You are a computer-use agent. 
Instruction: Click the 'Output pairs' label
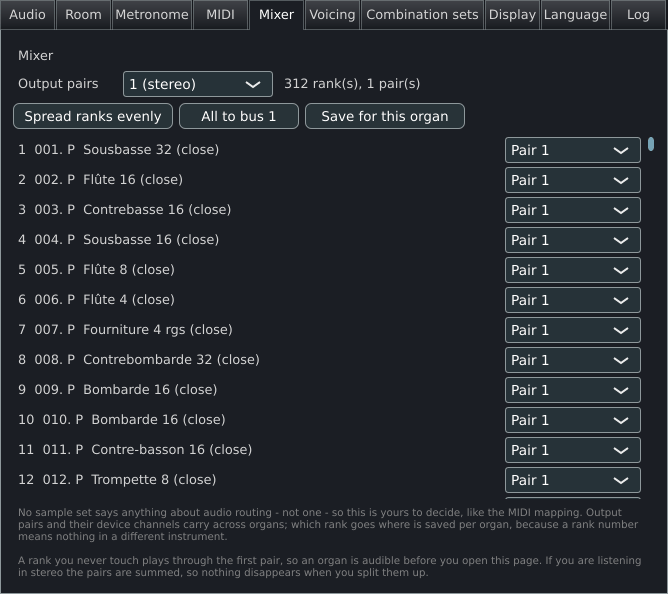coord(58,84)
